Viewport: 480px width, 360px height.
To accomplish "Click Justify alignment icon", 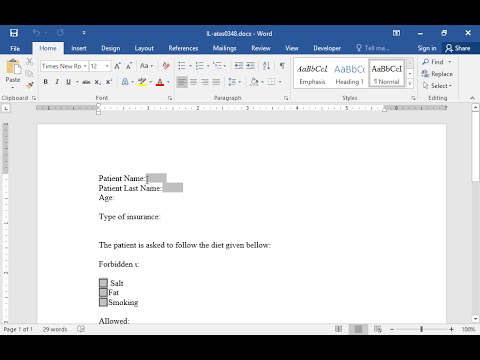I will 216,82.
